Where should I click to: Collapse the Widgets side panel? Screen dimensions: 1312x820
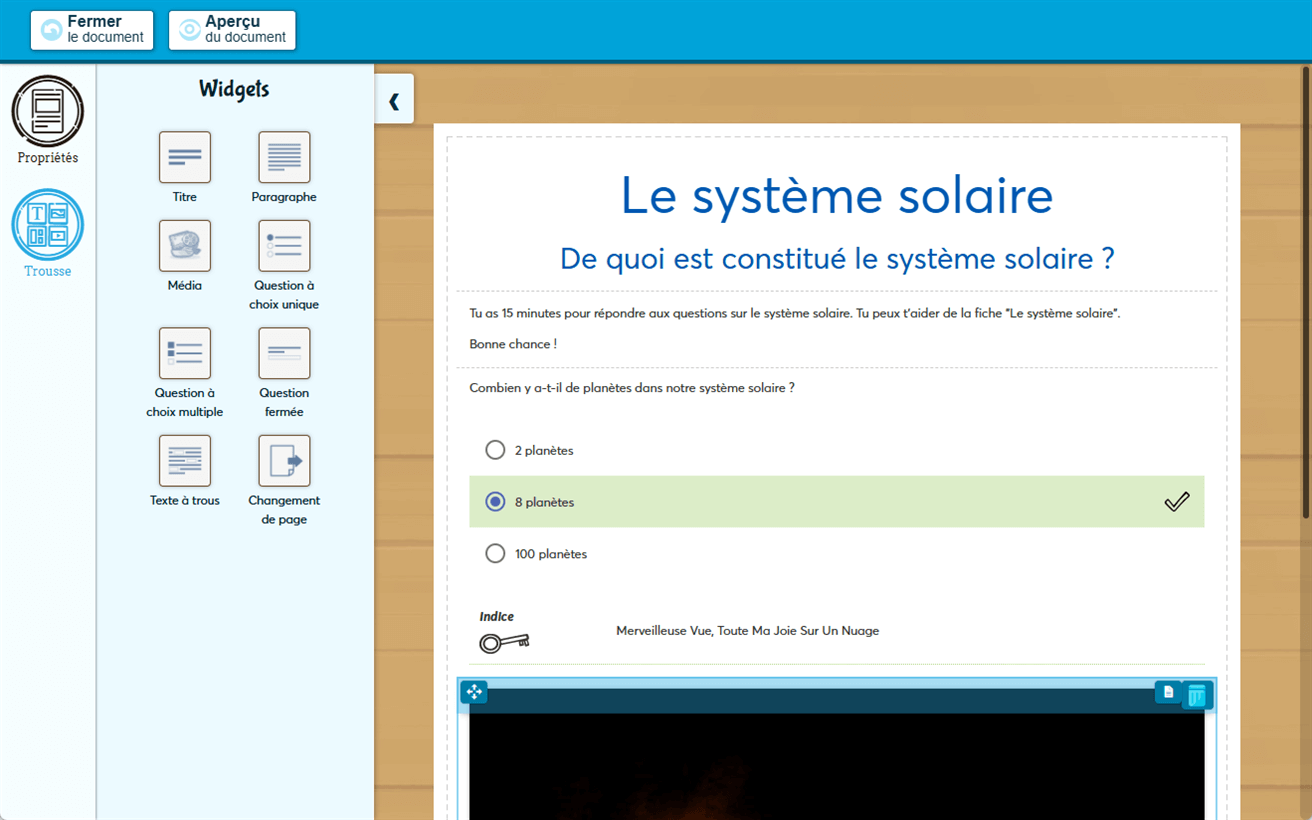tap(394, 100)
